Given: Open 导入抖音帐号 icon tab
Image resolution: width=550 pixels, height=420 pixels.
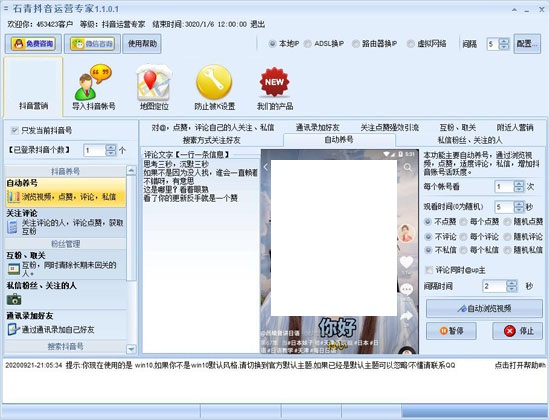Looking at the screenshot, I should [x=94, y=87].
